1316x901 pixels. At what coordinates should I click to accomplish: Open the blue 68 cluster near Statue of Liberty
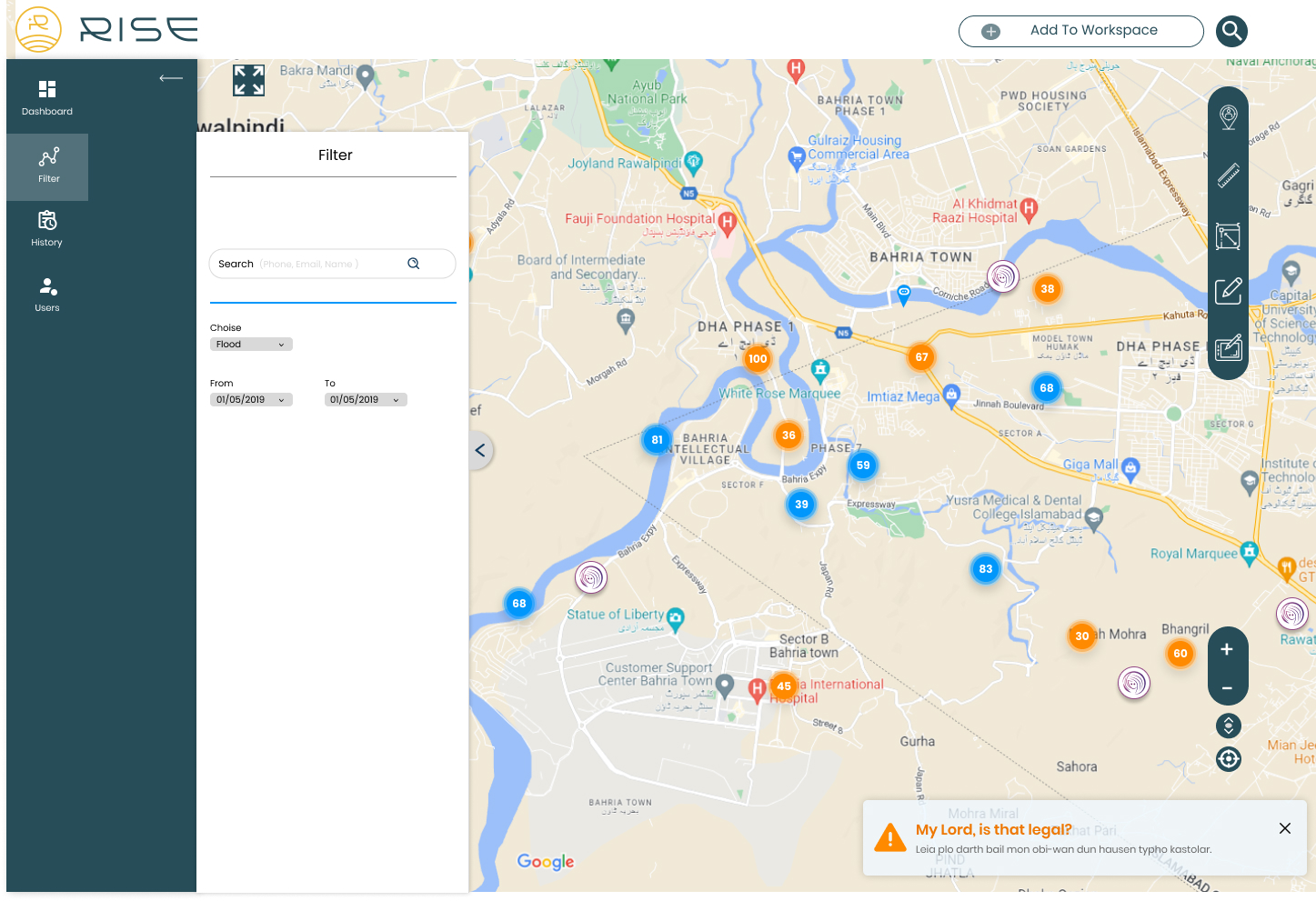519,604
